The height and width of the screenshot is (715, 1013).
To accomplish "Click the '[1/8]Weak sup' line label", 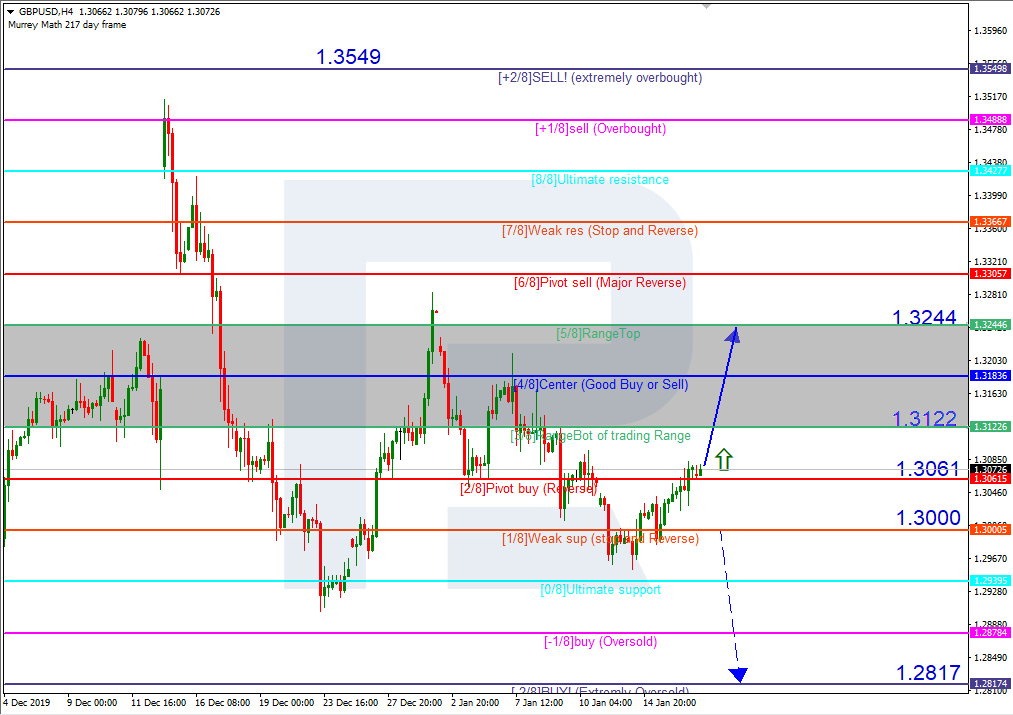I will 600,538.
